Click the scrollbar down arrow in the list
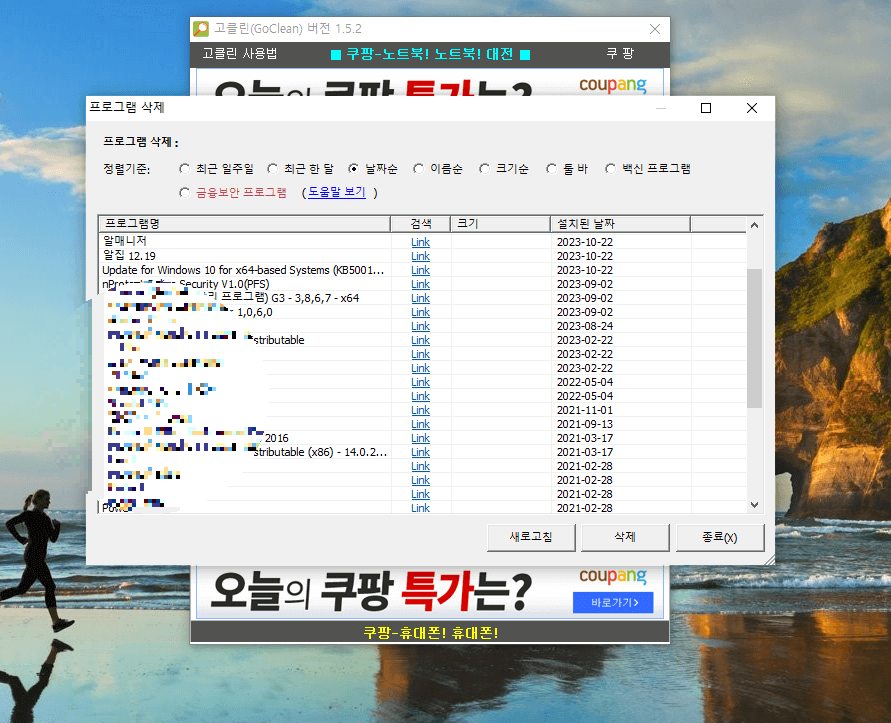The image size is (891, 723). 755,505
